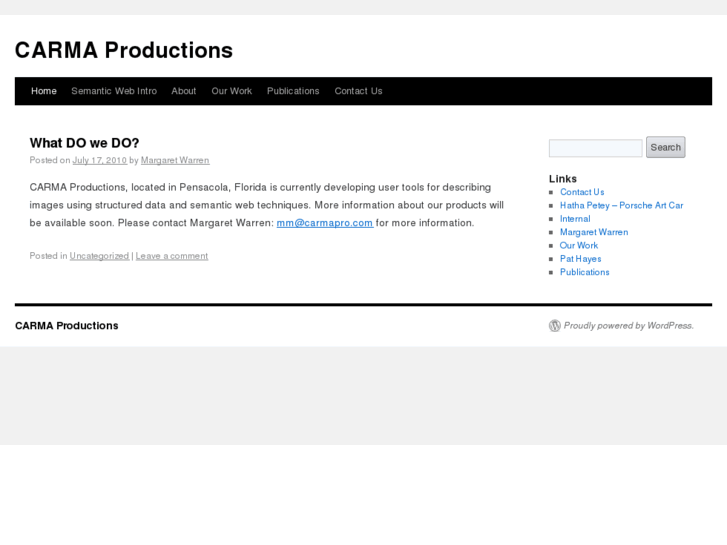Open the Internal sidebar link
Image resolution: width=727 pixels, height=545 pixels.
(575, 219)
